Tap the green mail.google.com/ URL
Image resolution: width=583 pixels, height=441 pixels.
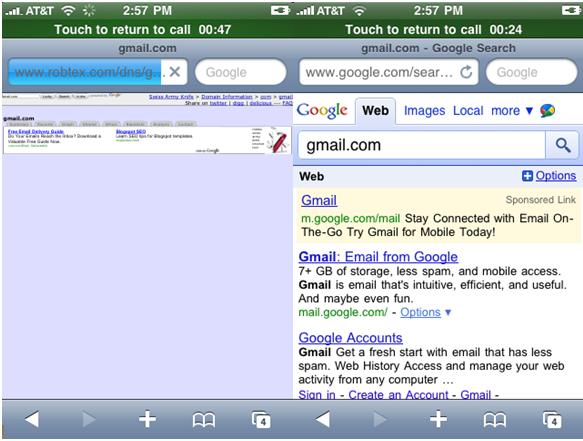pos(343,312)
